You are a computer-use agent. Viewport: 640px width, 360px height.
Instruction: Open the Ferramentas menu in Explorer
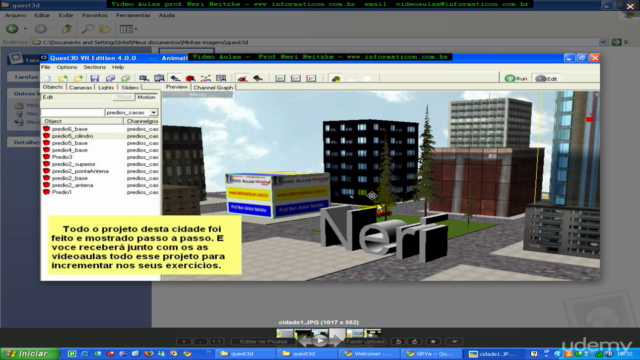point(133,15)
